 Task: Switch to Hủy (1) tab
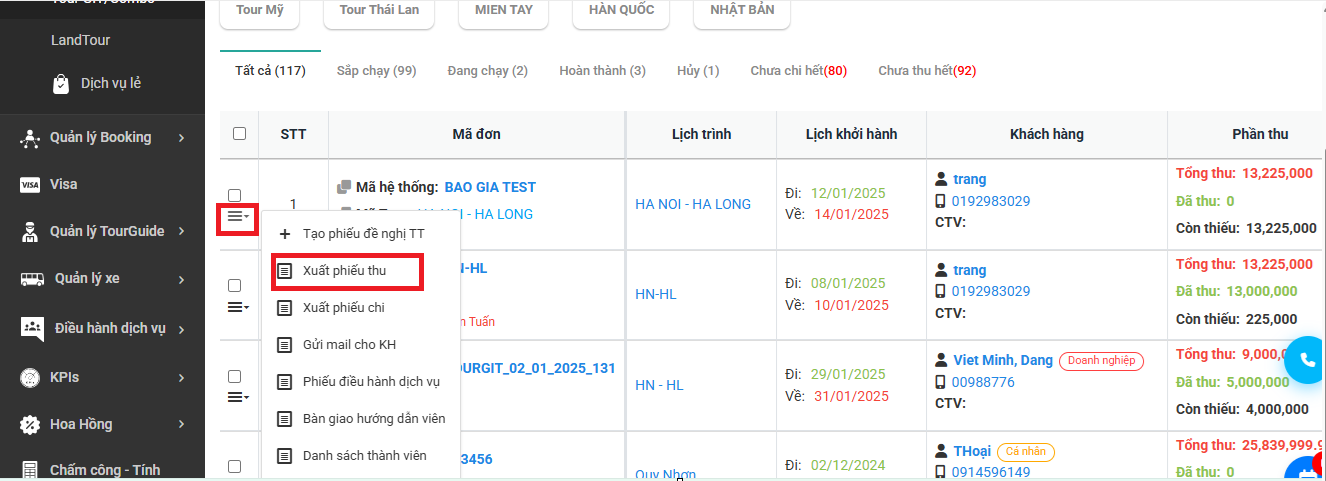698,71
